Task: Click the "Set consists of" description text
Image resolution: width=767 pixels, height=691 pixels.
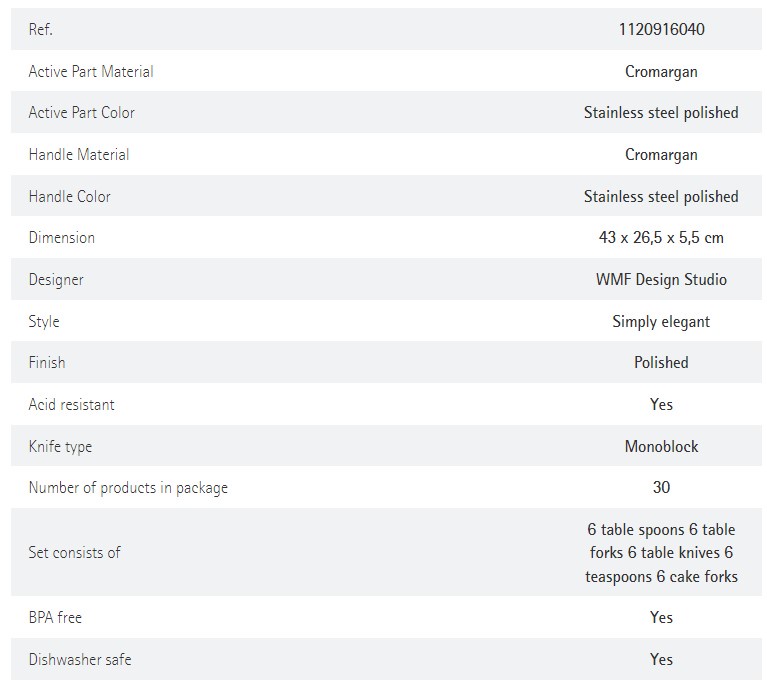Action: pyautogui.click(x=661, y=553)
